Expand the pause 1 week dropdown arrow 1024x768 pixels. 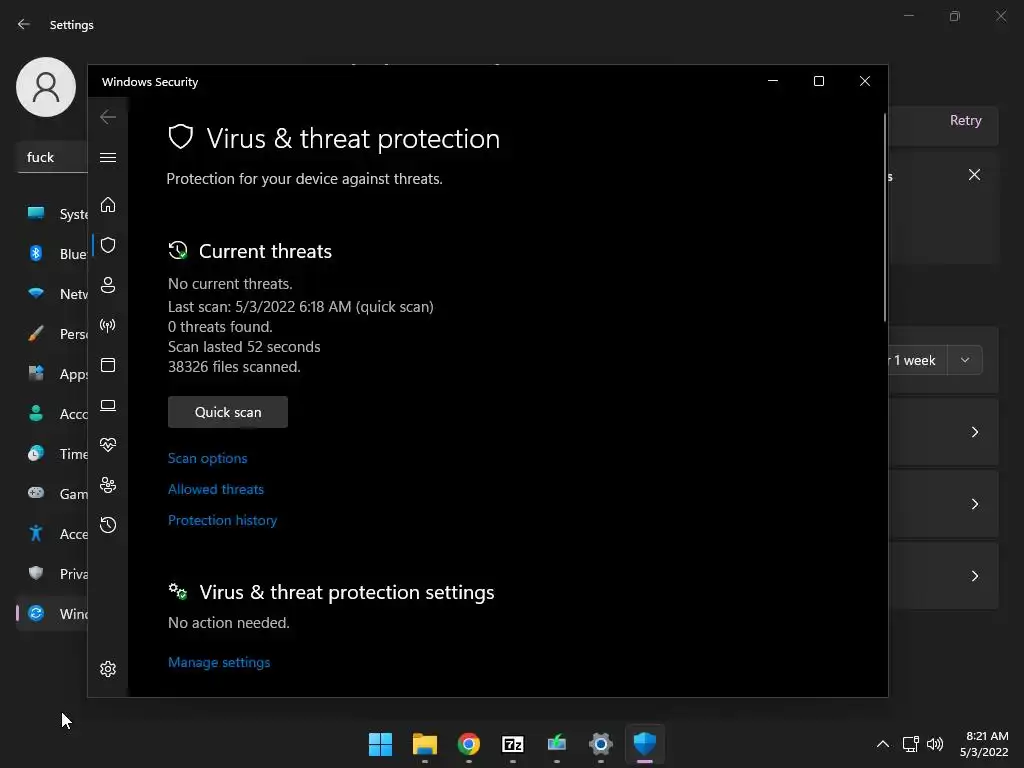[965, 360]
